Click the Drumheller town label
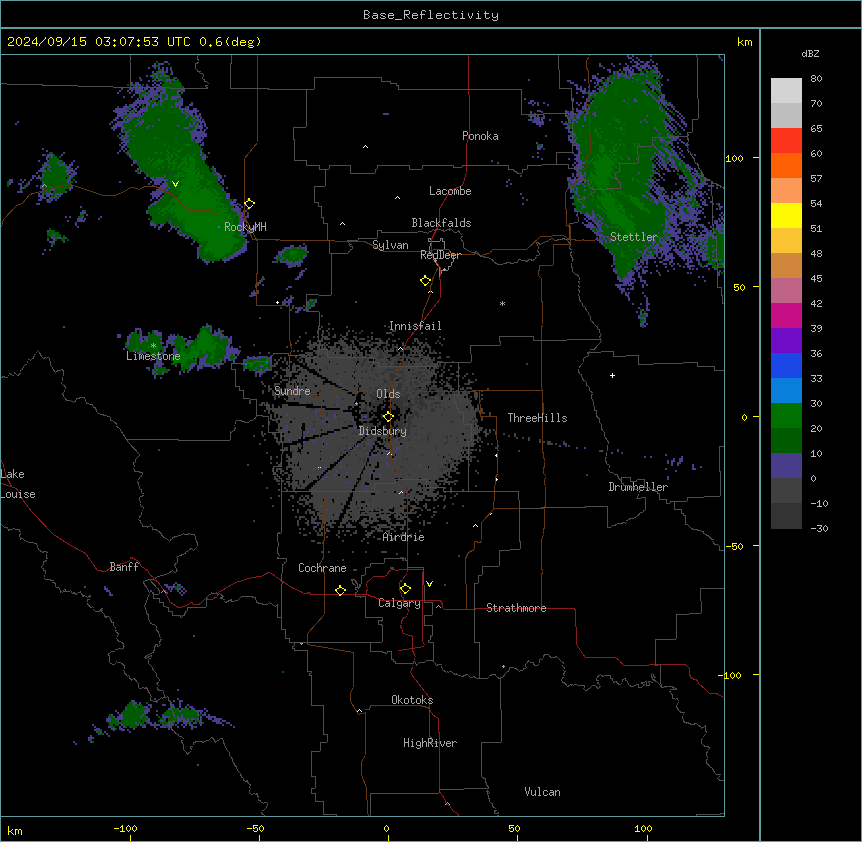 click(x=638, y=487)
